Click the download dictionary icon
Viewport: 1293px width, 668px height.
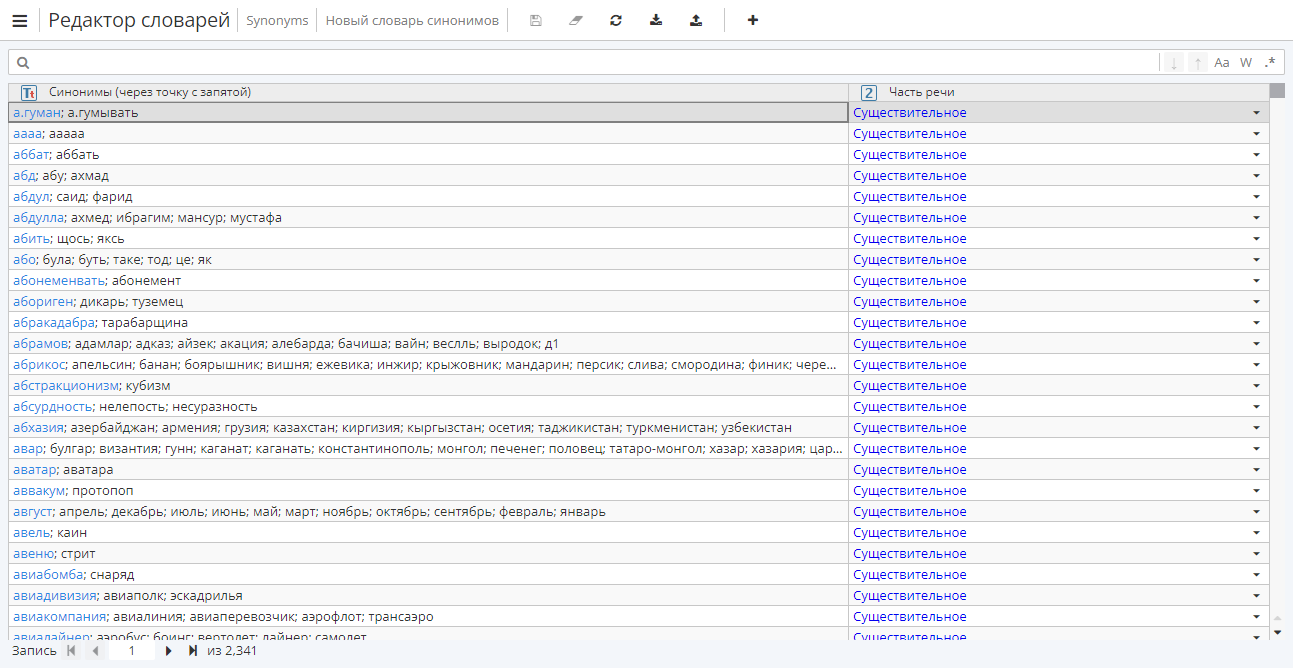656,20
